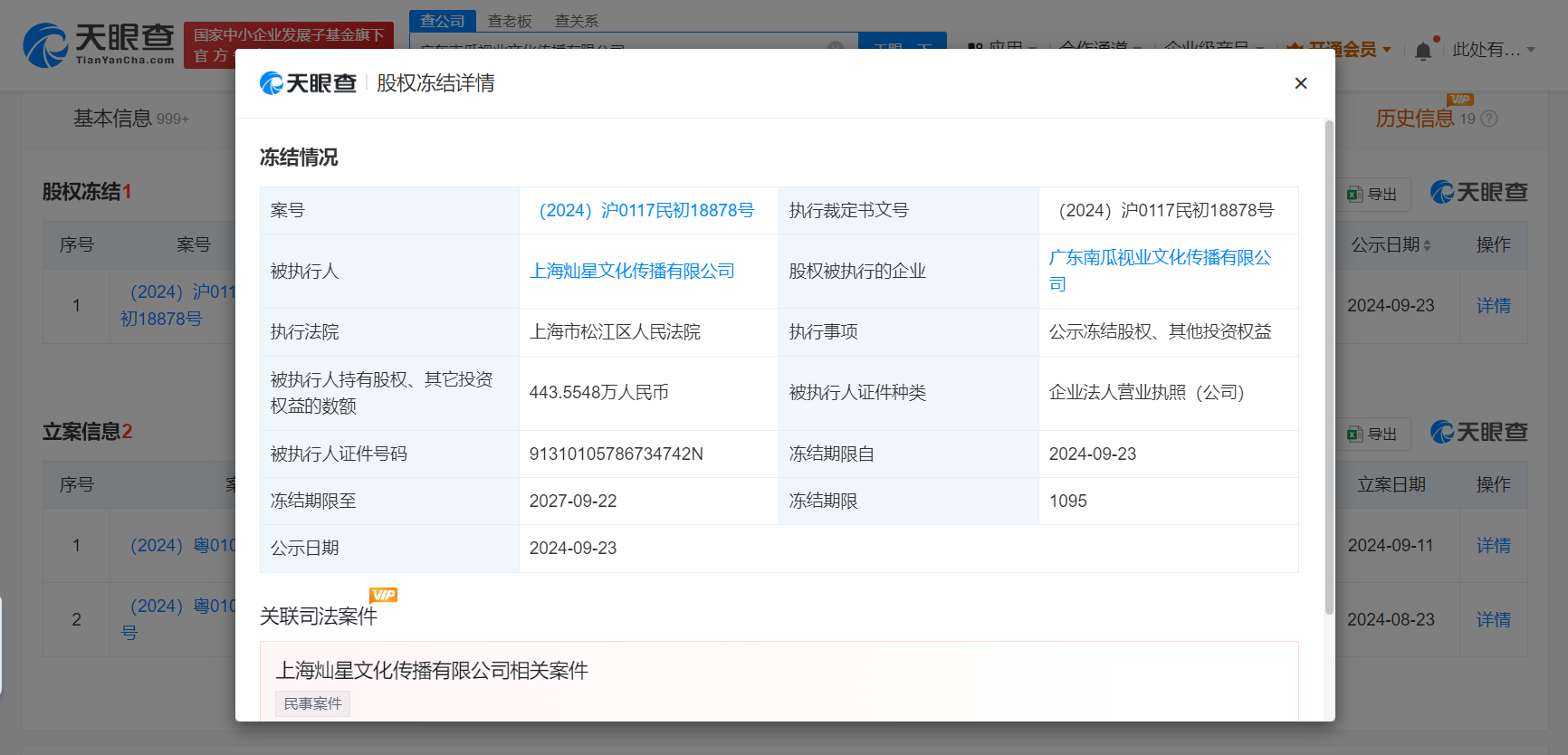This screenshot has height=755, width=1568.
Task: Open first 立案信息 case link (2024)粤010
Action: [x=183, y=546]
